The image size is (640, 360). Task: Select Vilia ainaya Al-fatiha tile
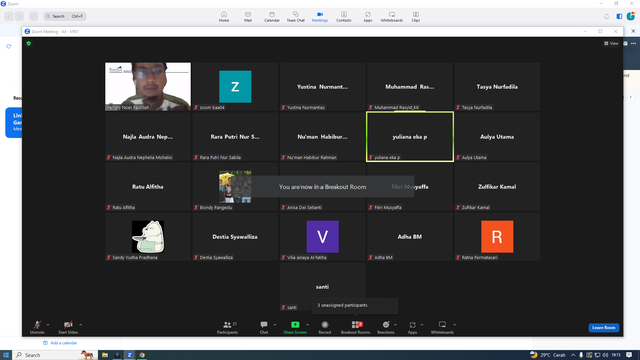click(322, 237)
